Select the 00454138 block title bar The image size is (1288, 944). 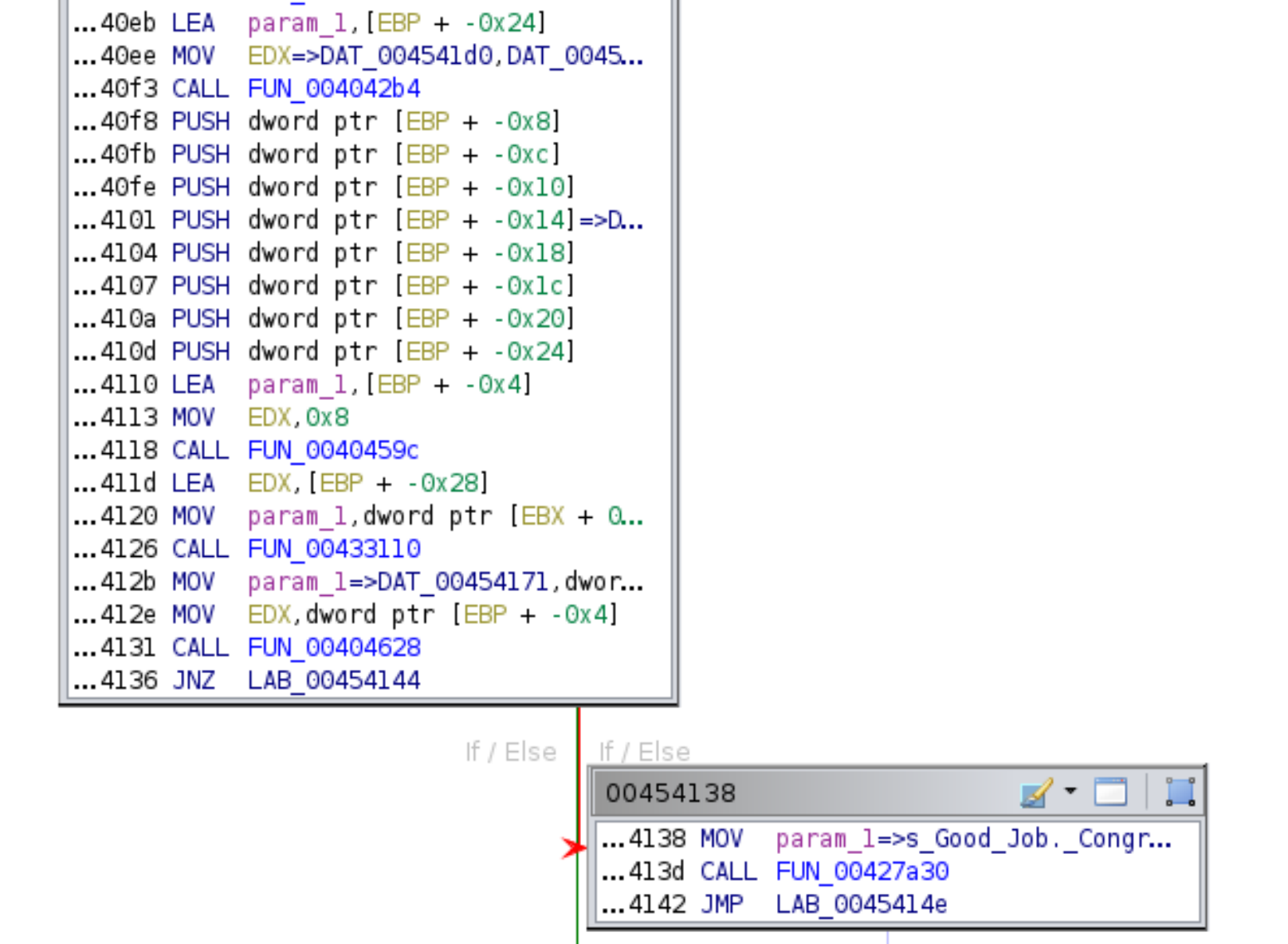coord(797,793)
